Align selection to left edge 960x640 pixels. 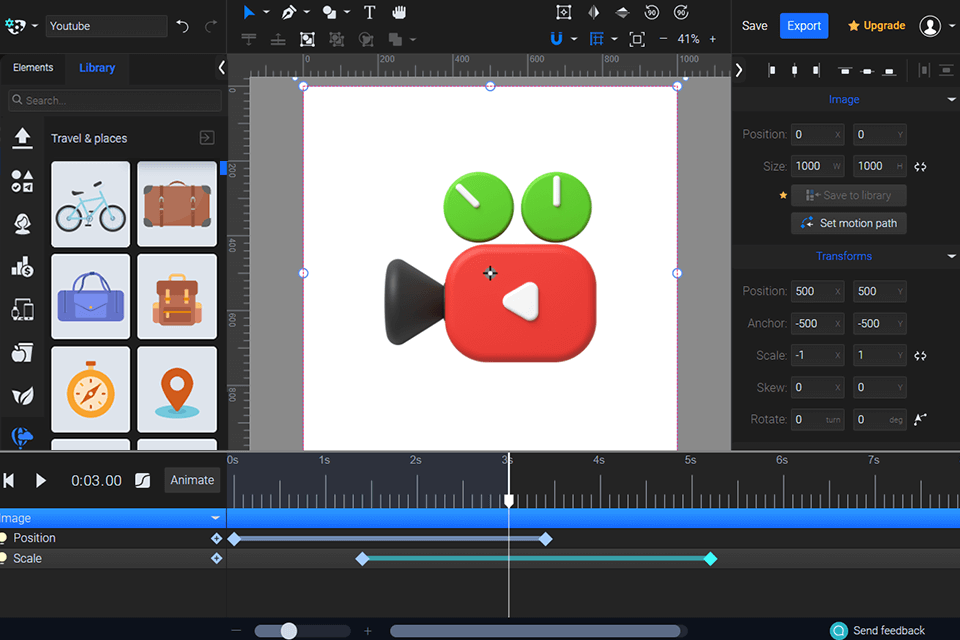click(771, 70)
